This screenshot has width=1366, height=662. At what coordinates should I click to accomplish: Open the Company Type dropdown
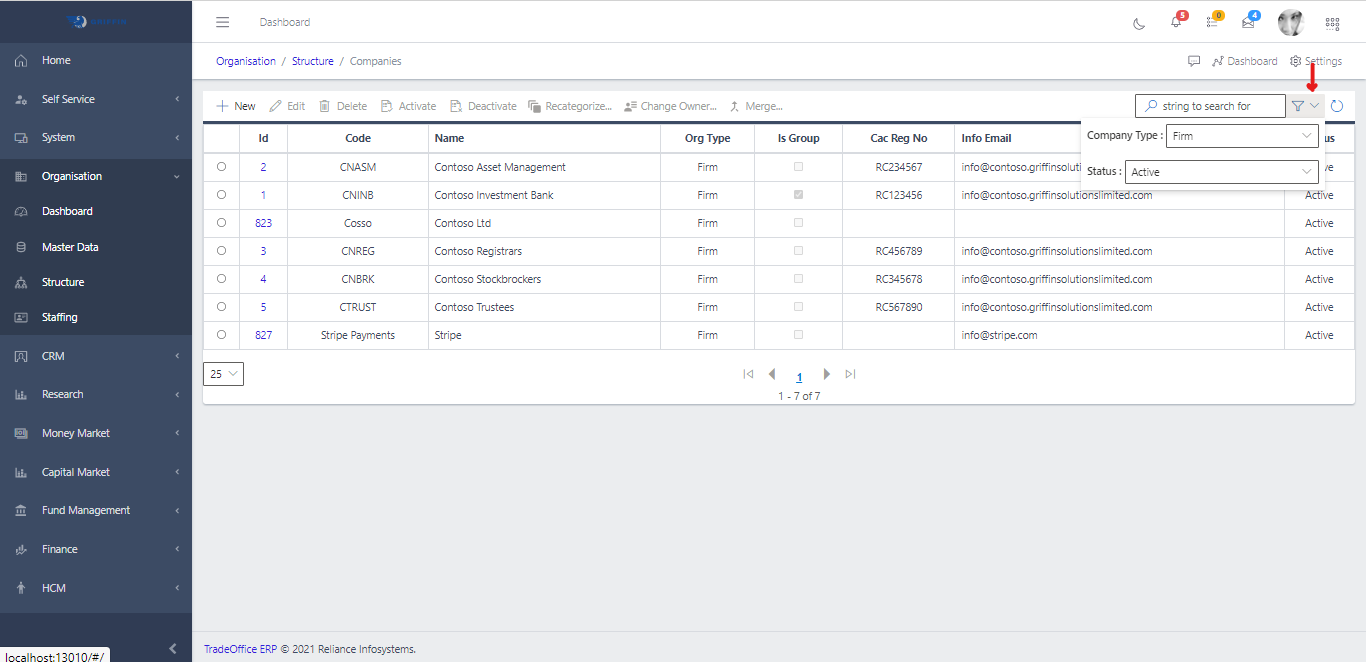(x=1242, y=136)
